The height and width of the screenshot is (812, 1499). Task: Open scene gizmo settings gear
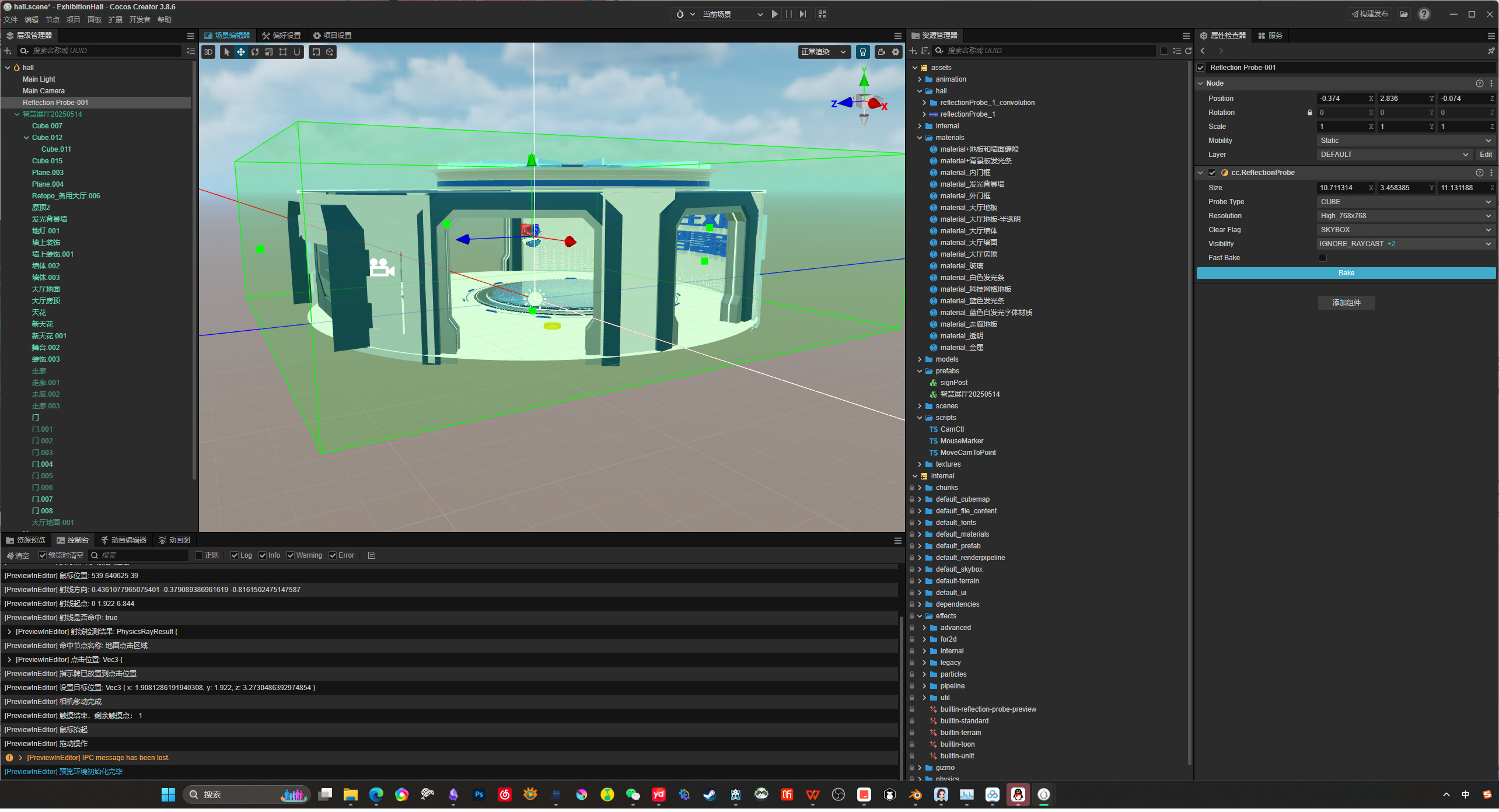896,52
